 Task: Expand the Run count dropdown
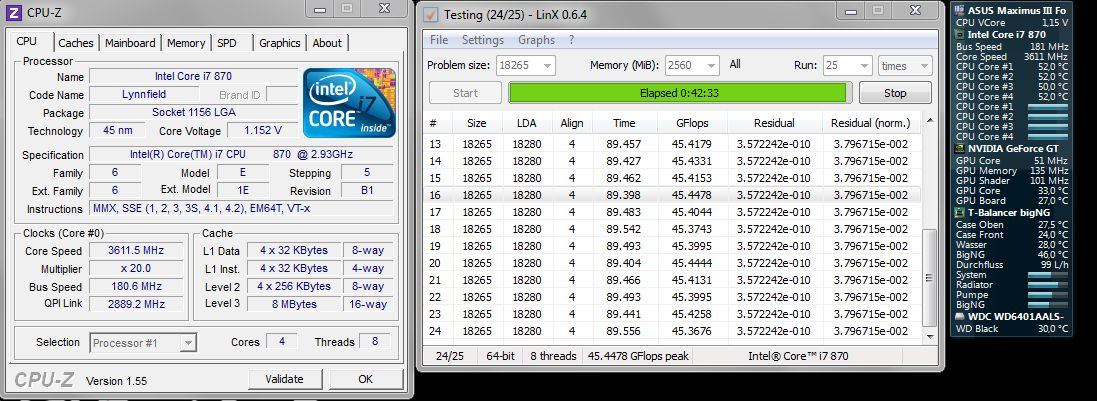847,66
